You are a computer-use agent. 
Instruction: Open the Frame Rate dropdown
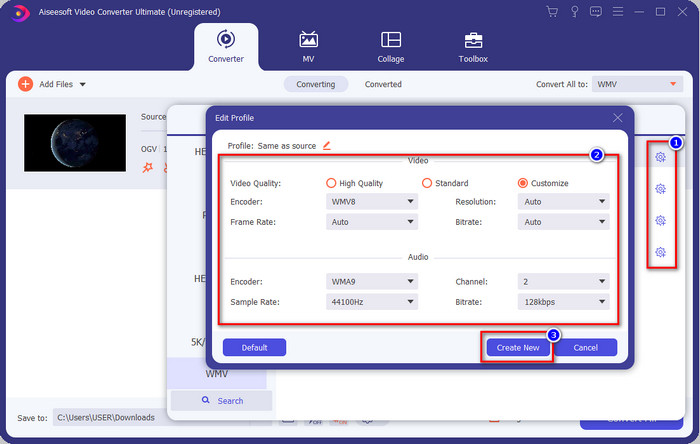[x=372, y=222]
